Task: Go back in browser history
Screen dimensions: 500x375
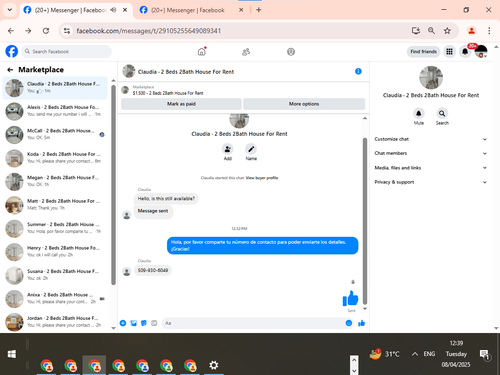Action: pos(11,31)
